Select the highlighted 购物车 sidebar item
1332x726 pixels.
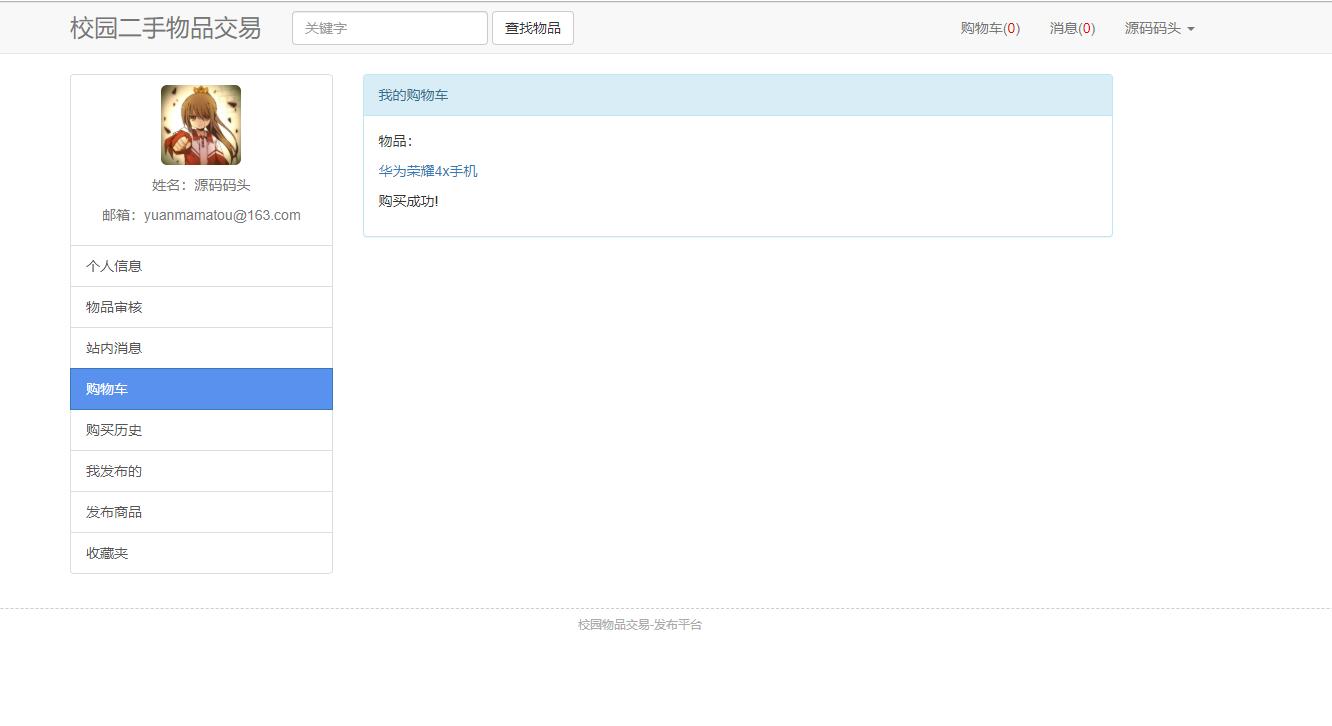(x=106, y=389)
